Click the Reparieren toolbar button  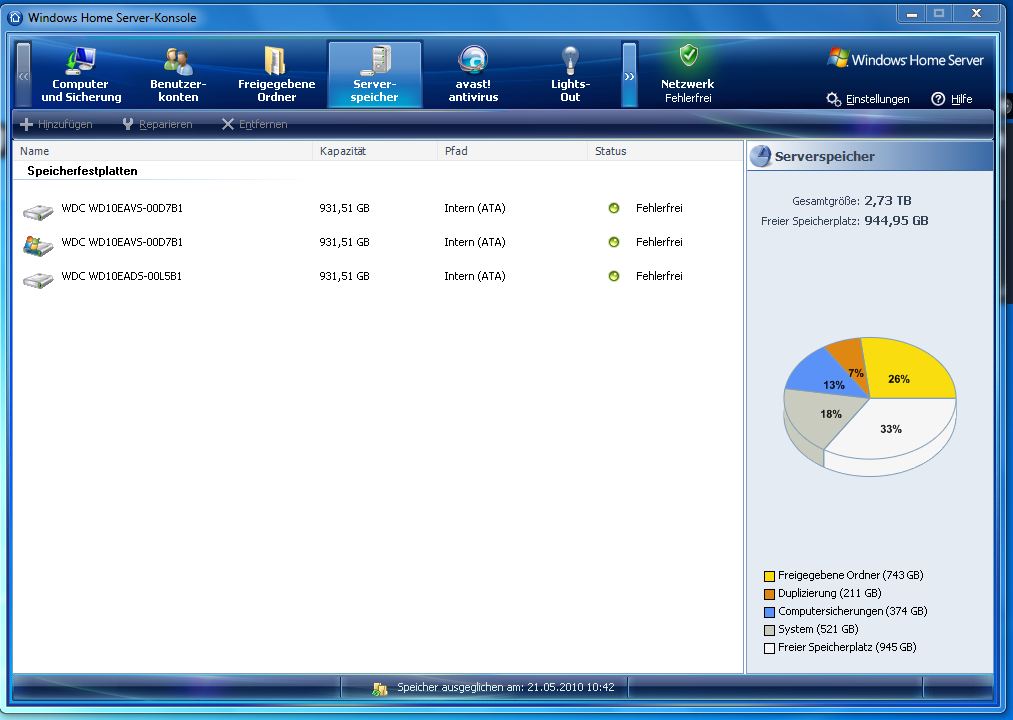157,124
